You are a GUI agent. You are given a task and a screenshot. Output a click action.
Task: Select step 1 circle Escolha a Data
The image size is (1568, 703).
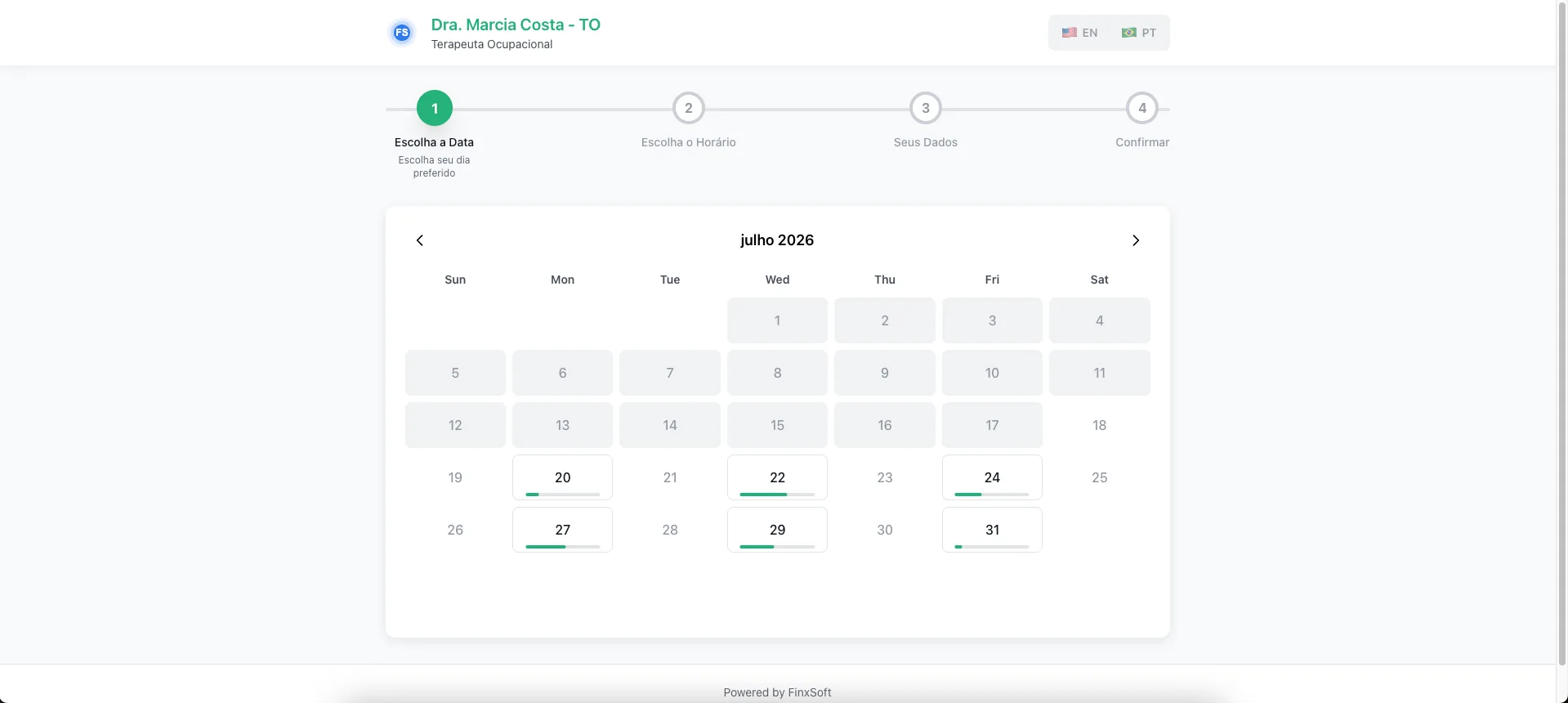(x=435, y=108)
